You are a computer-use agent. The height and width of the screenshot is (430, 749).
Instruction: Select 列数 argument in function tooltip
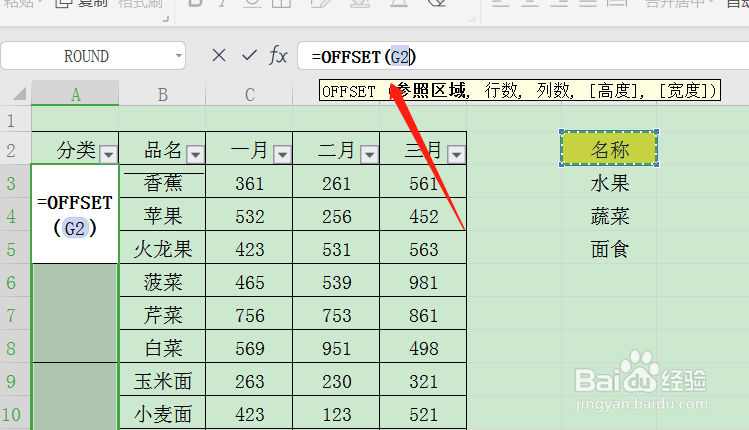click(x=553, y=90)
